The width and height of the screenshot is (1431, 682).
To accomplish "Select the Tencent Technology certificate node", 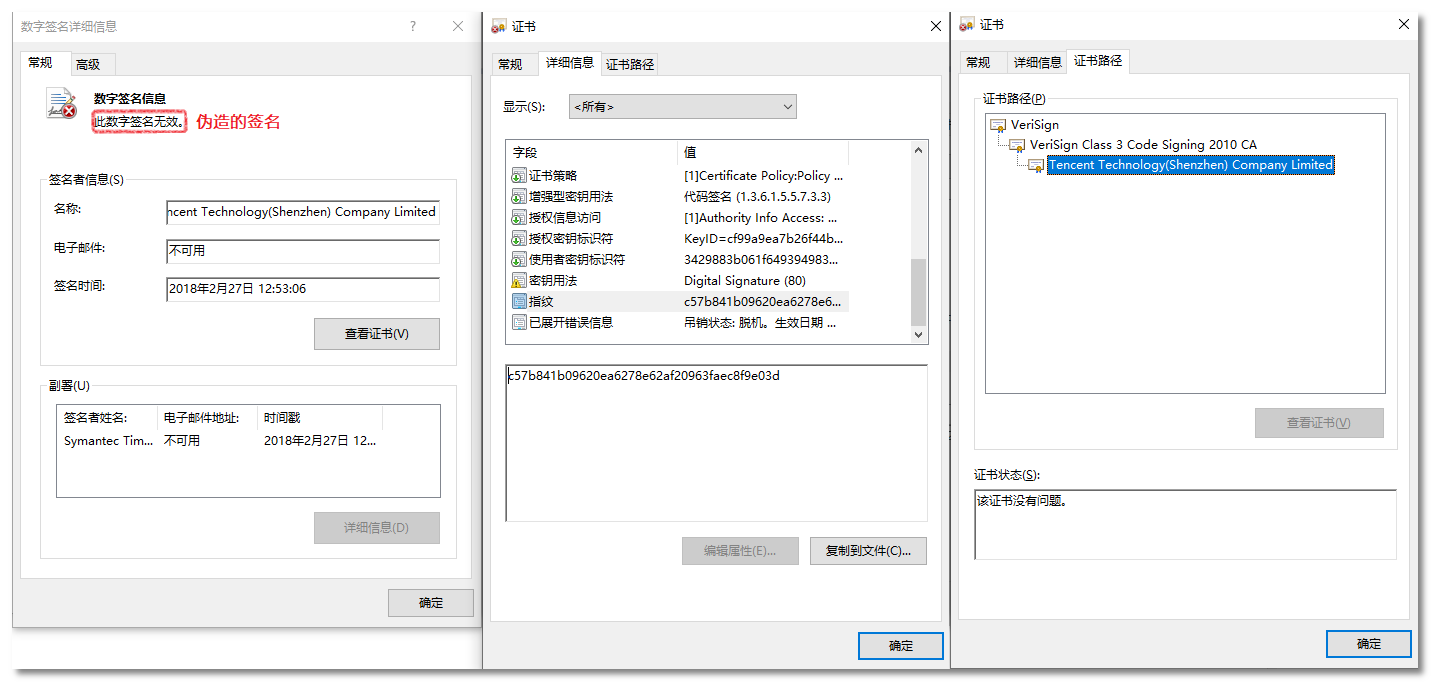I will (1189, 165).
